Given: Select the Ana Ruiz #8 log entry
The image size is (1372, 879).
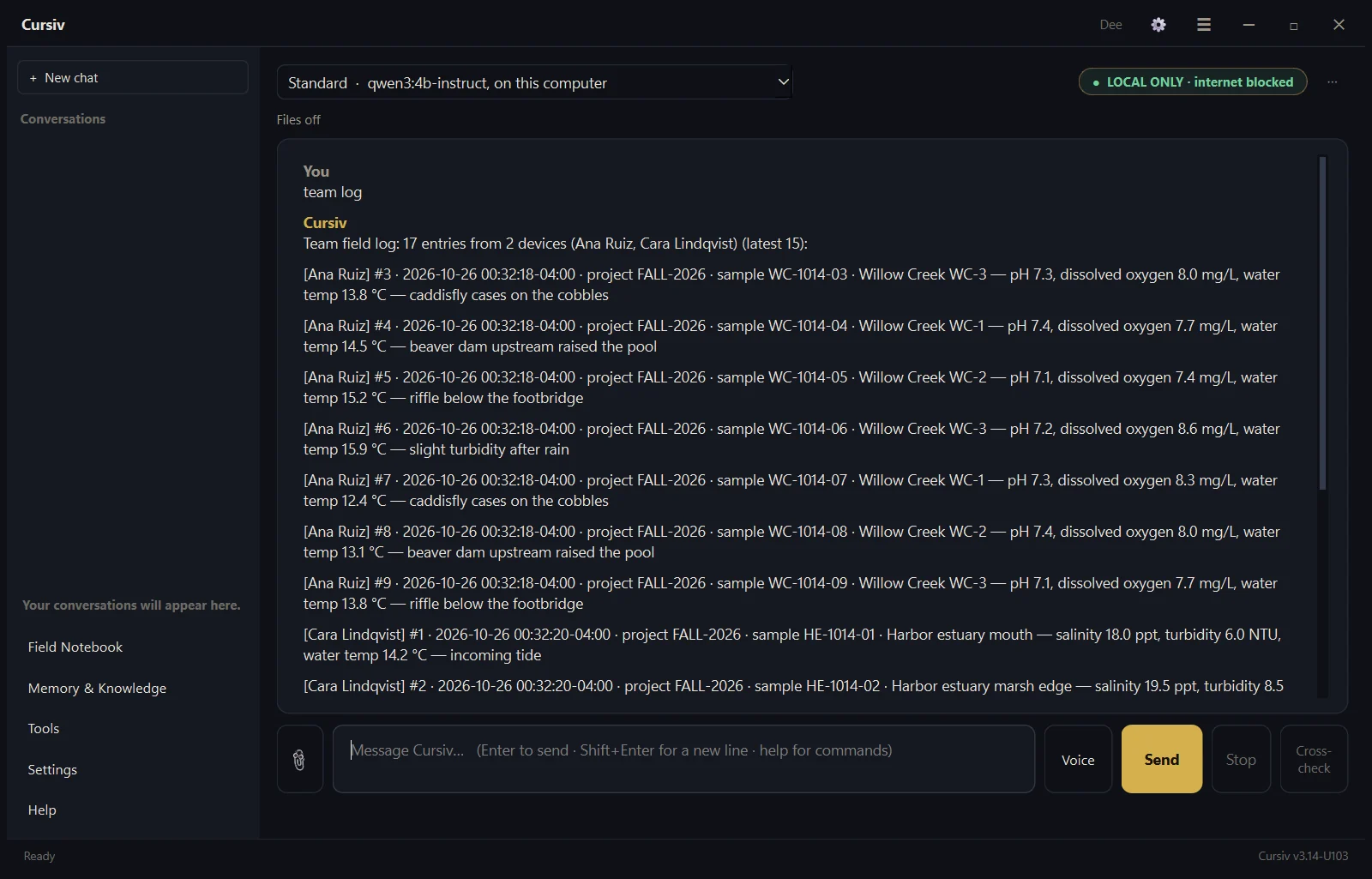Looking at the screenshot, I should click(x=791, y=542).
